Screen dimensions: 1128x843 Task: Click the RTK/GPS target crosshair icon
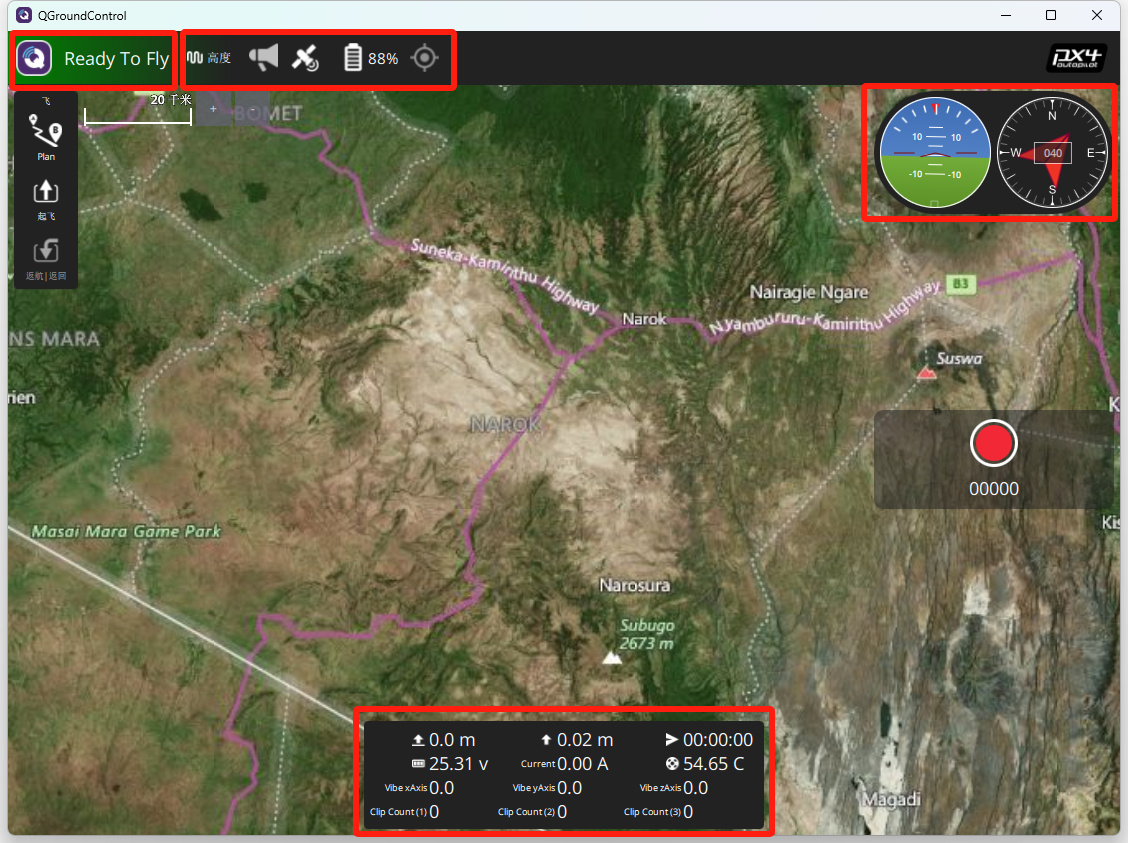coord(424,58)
